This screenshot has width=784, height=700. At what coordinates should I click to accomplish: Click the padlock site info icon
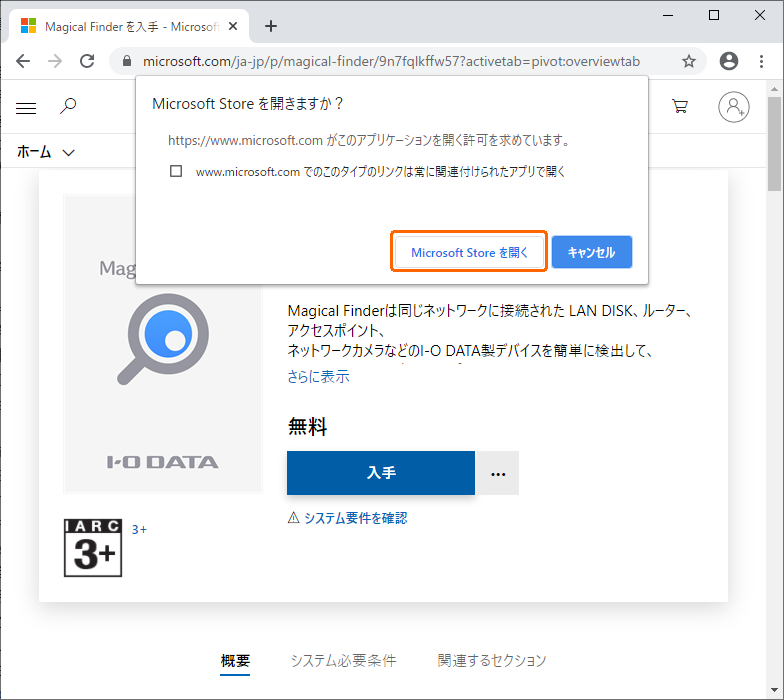(127, 61)
